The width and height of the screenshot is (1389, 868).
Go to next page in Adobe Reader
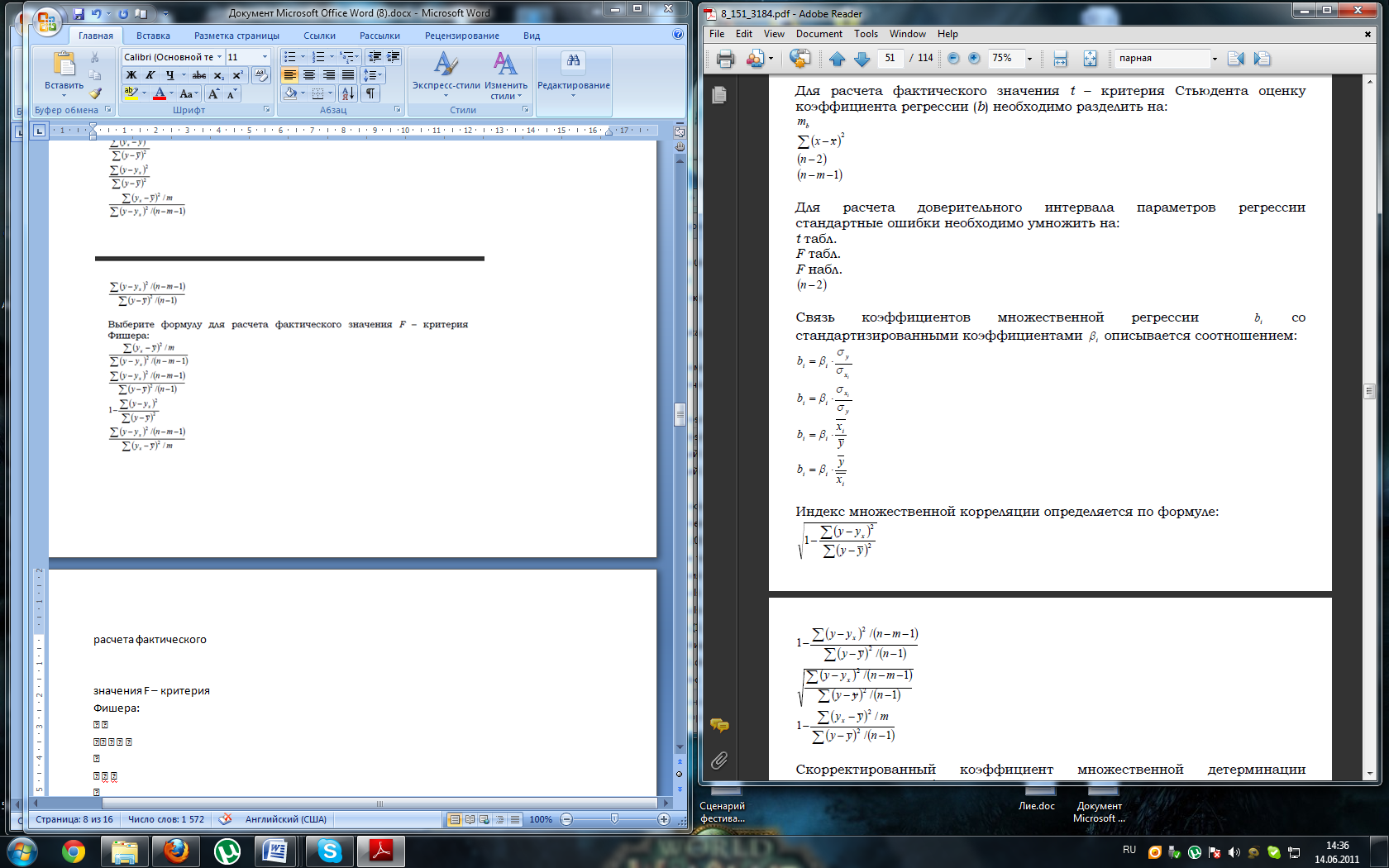[x=862, y=59]
